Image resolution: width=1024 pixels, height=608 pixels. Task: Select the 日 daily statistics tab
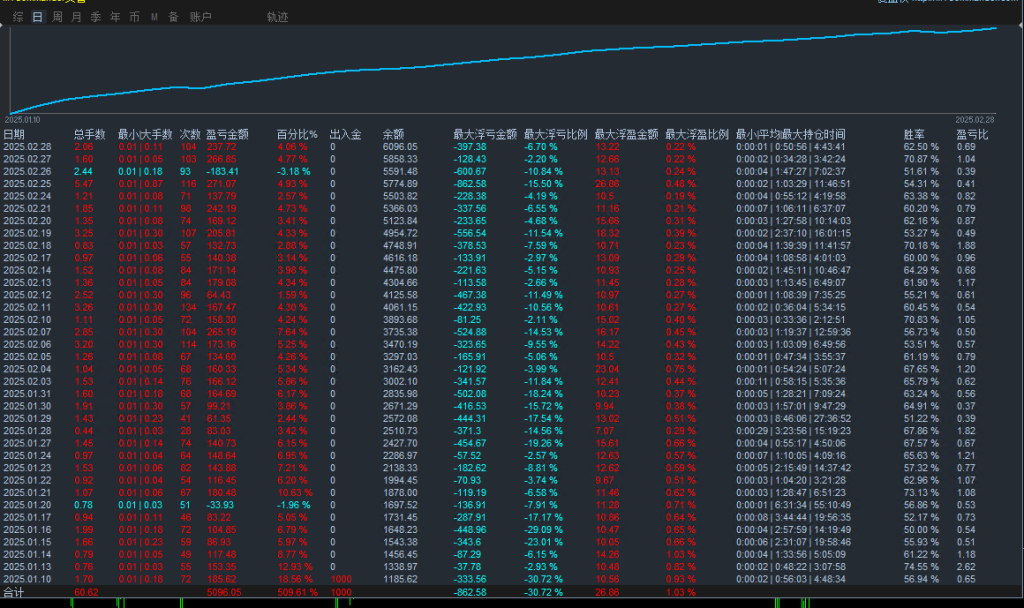[x=37, y=17]
